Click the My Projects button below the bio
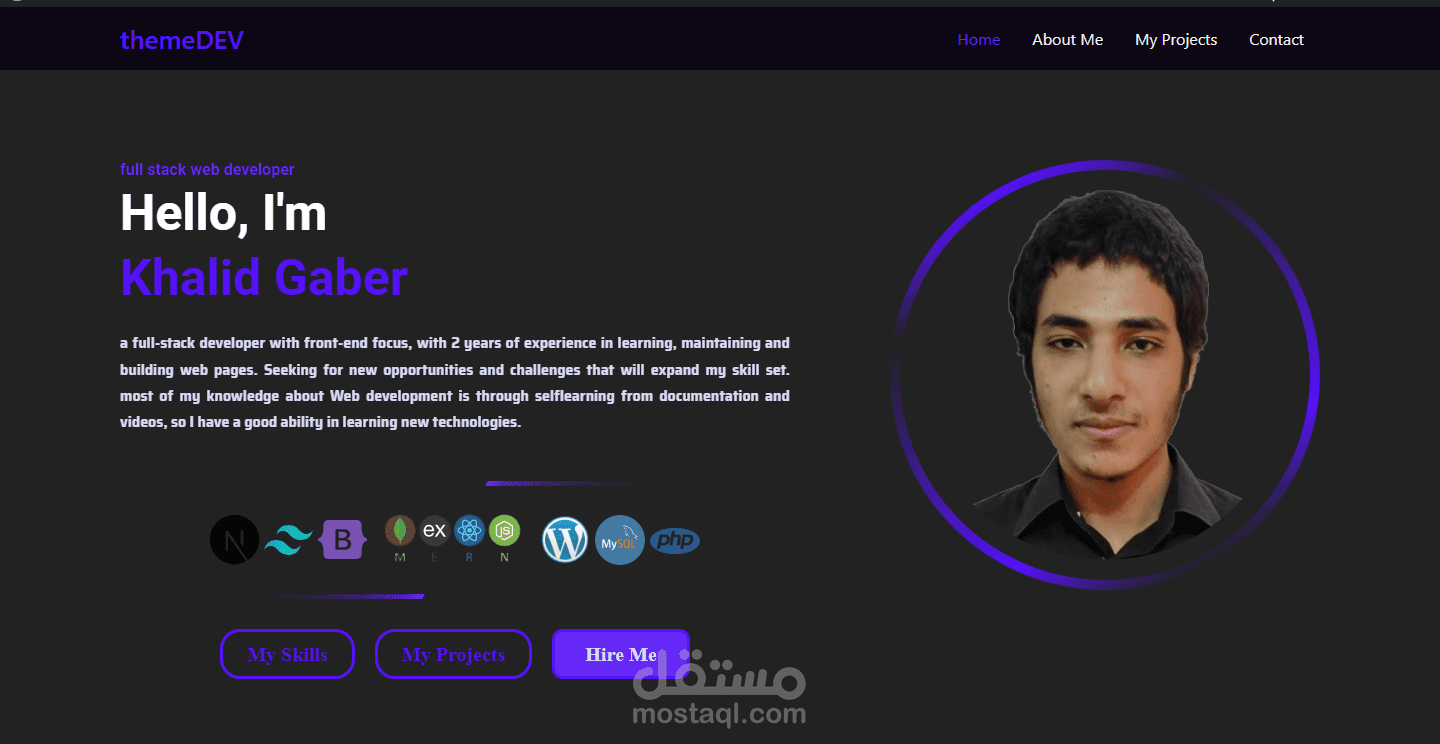This screenshot has height=744, width=1440. [x=453, y=654]
